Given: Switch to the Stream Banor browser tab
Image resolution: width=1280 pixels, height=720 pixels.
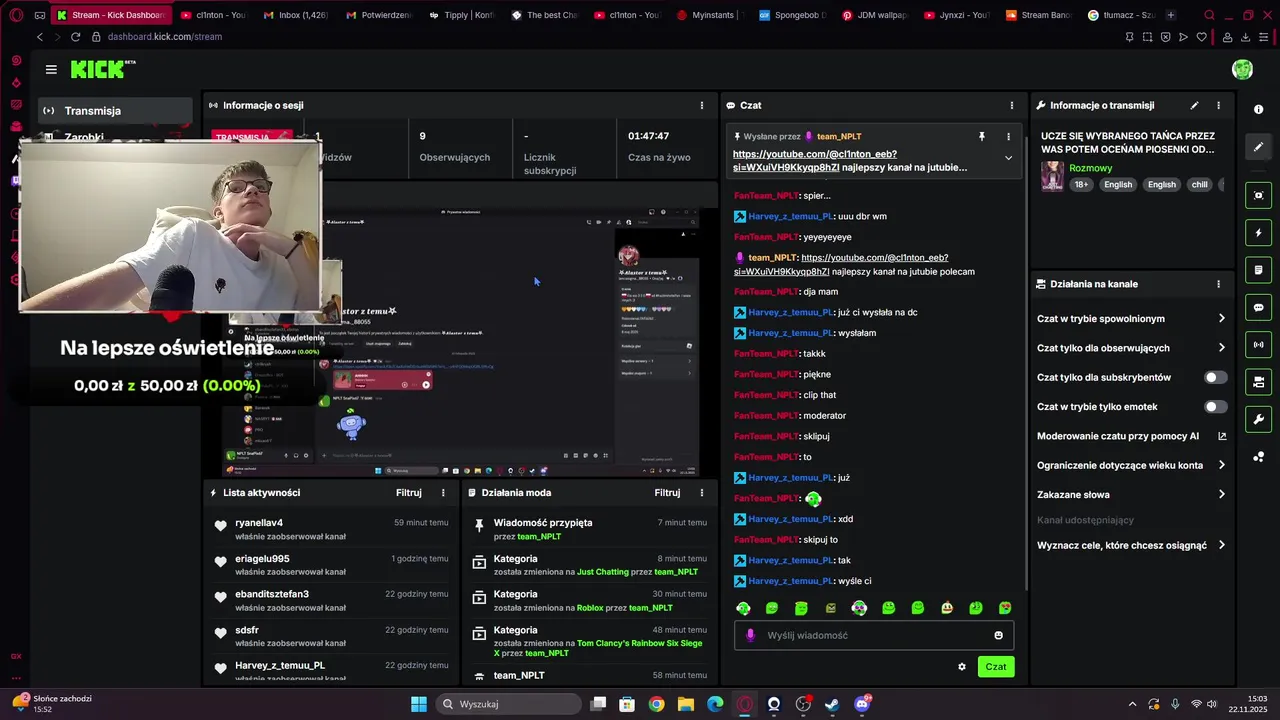Looking at the screenshot, I should (x=1039, y=15).
